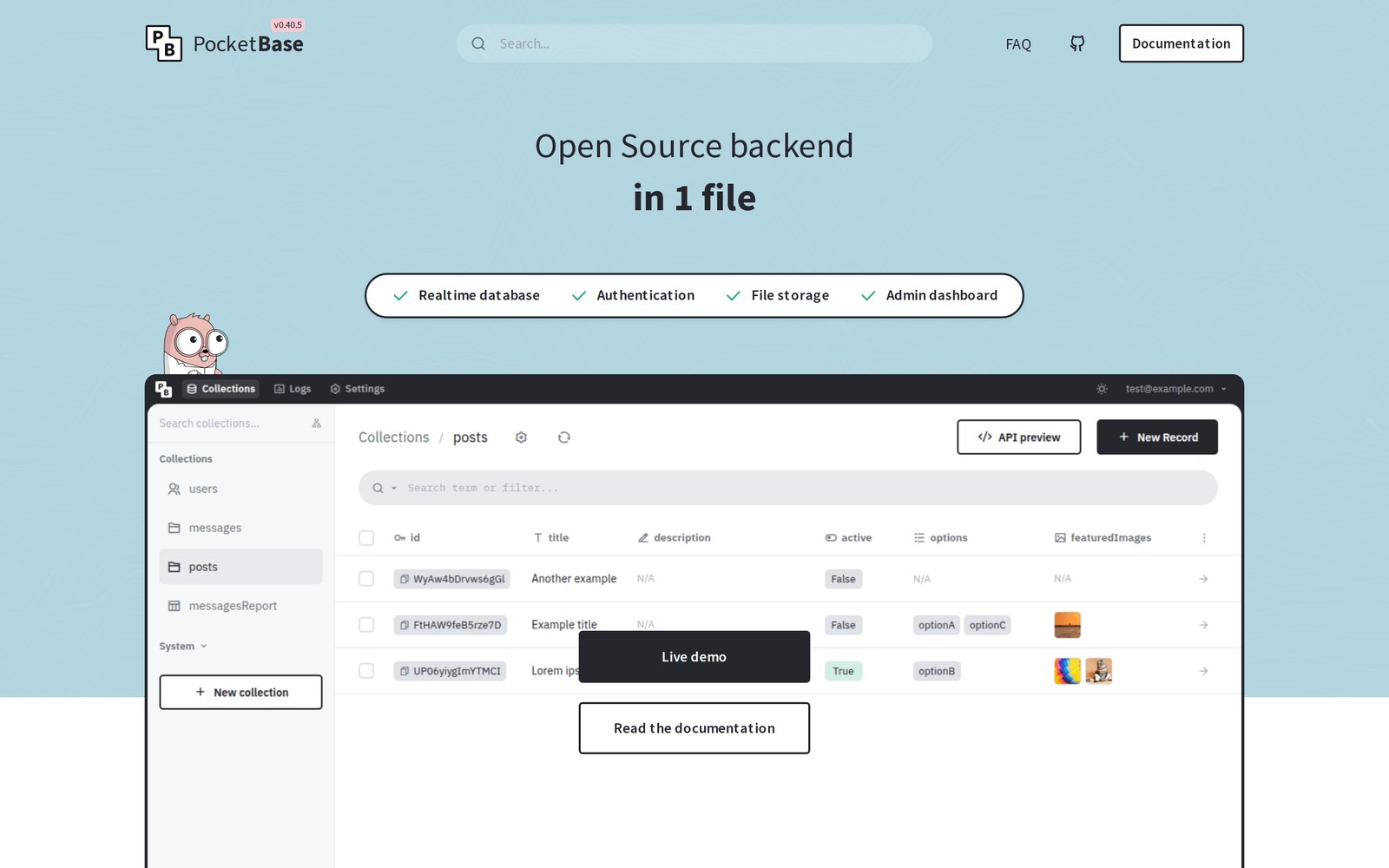
Task: Switch to the Logs tab
Action: pos(293,389)
